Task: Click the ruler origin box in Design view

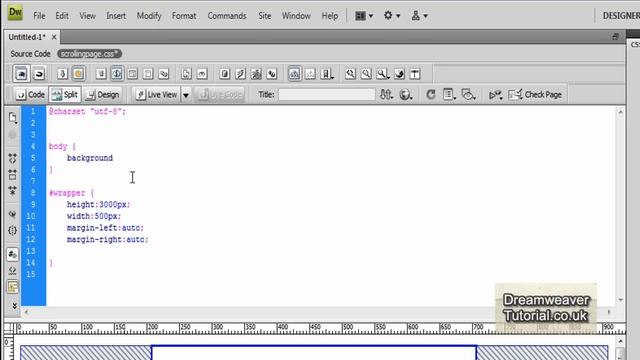Action: (9, 328)
